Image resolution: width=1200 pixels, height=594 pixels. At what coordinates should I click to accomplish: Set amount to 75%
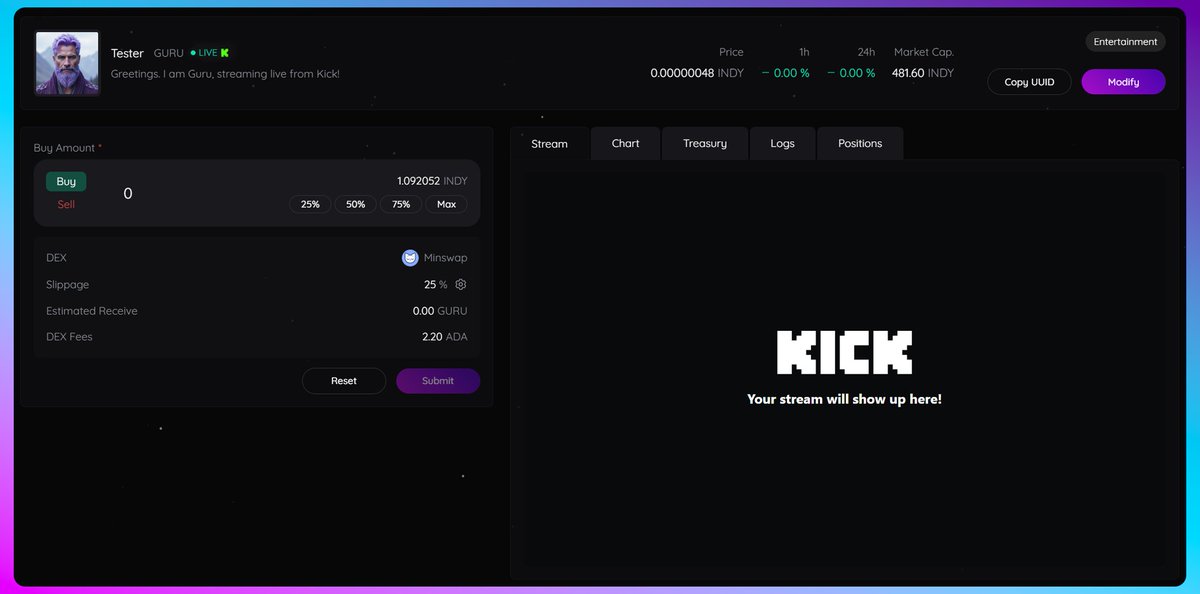(x=401, y=204)
